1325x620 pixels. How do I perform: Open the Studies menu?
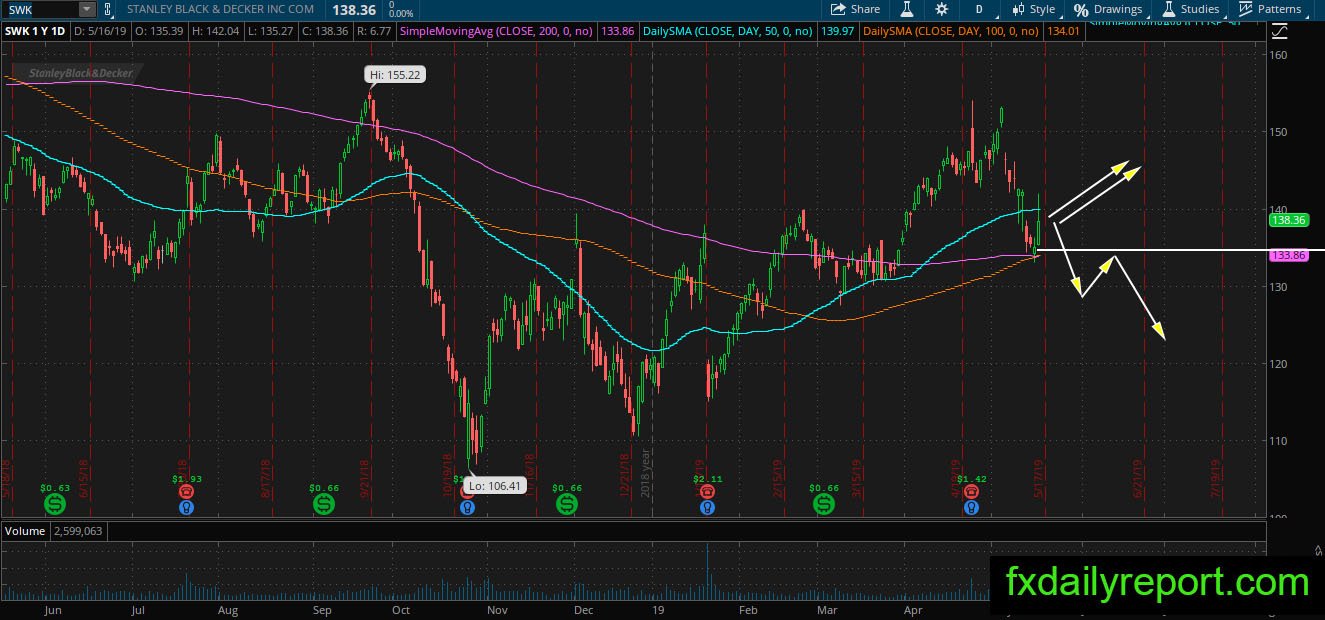pos(1190,9)
